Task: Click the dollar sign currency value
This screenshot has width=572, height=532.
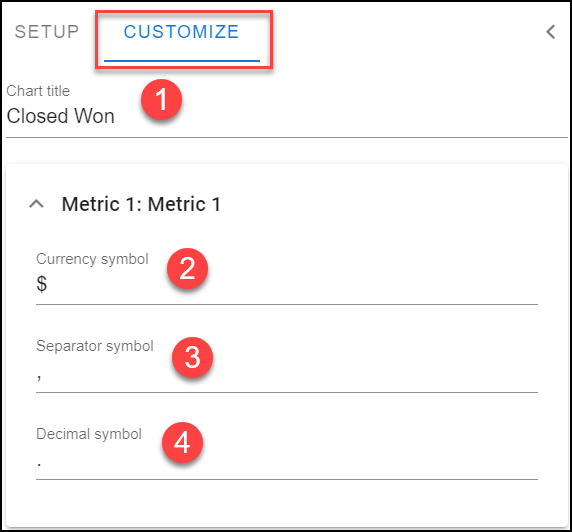Action: coord(42,284)
